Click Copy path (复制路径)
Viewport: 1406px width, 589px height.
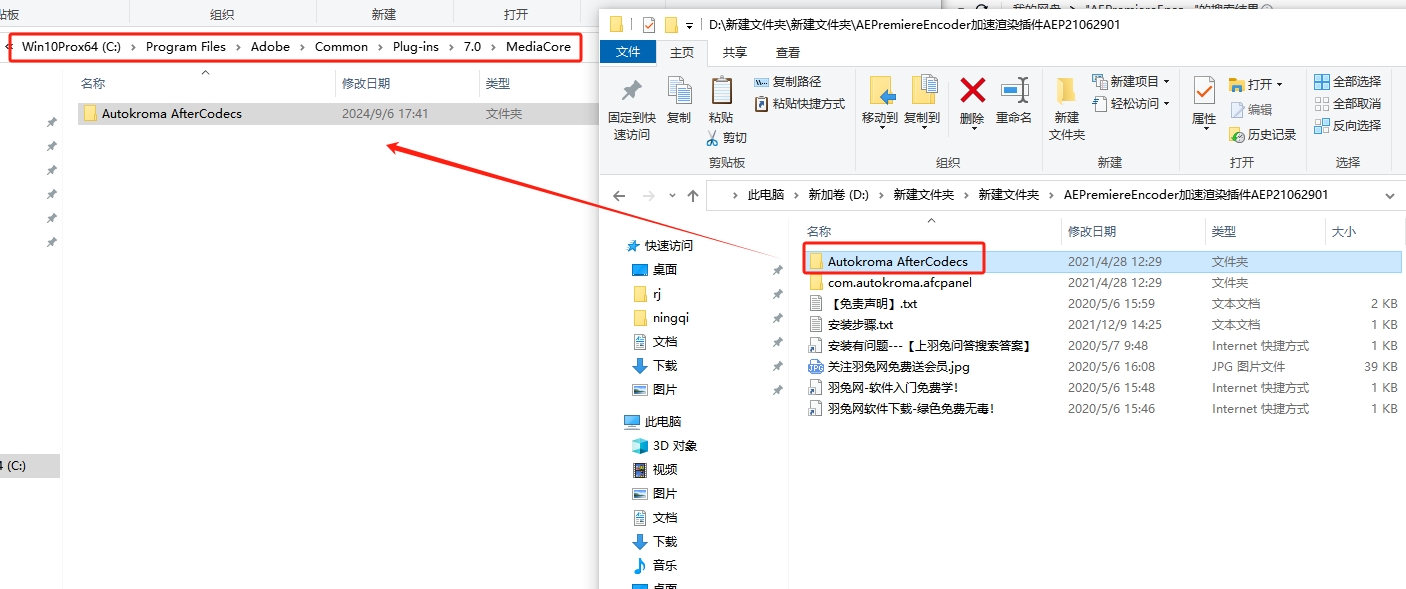pos(787,82)
